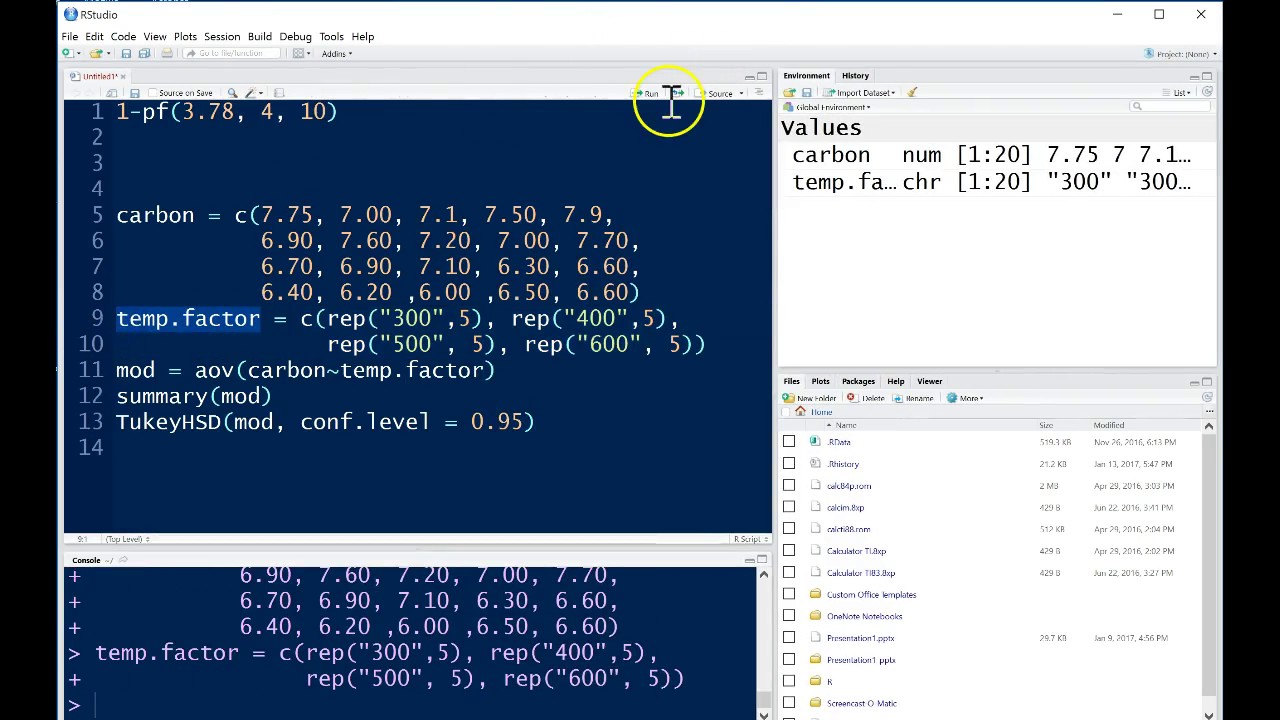Image resolution: width=1280 pixels, height=720 pixels.
Task: Maximize the Files pane
Action: click(1207, 382)
